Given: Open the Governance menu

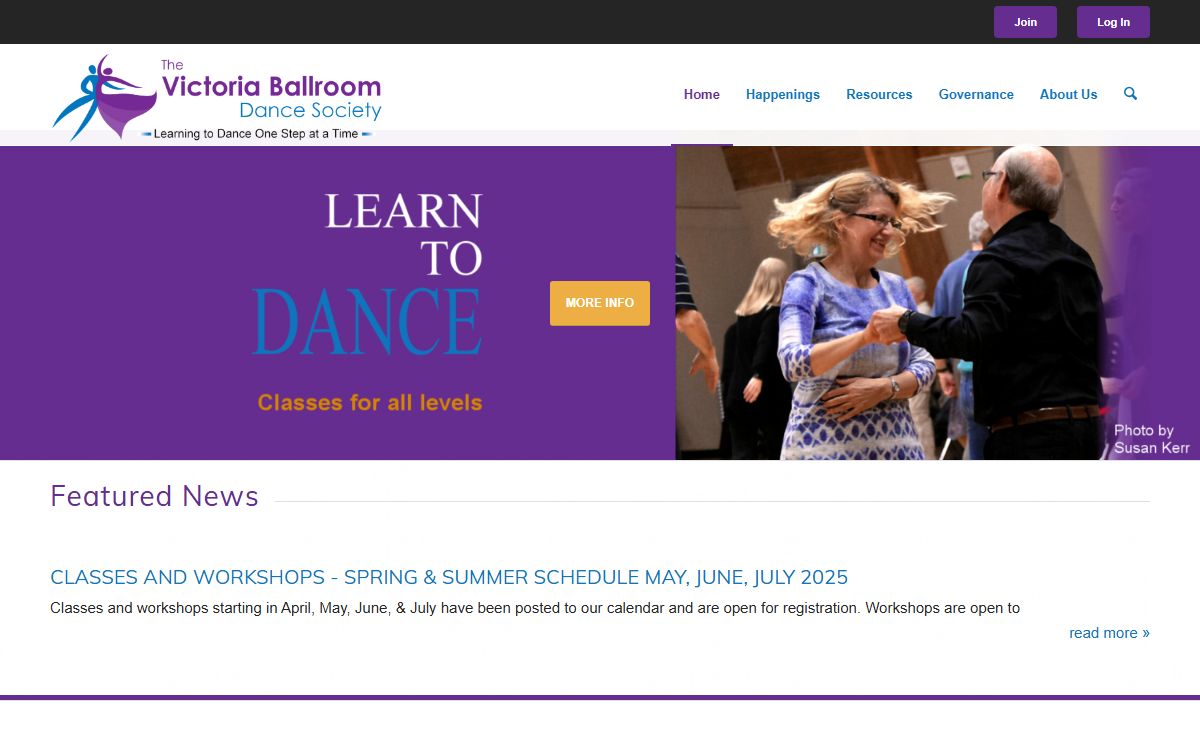Looking at the screenshot, I should 976,94.
